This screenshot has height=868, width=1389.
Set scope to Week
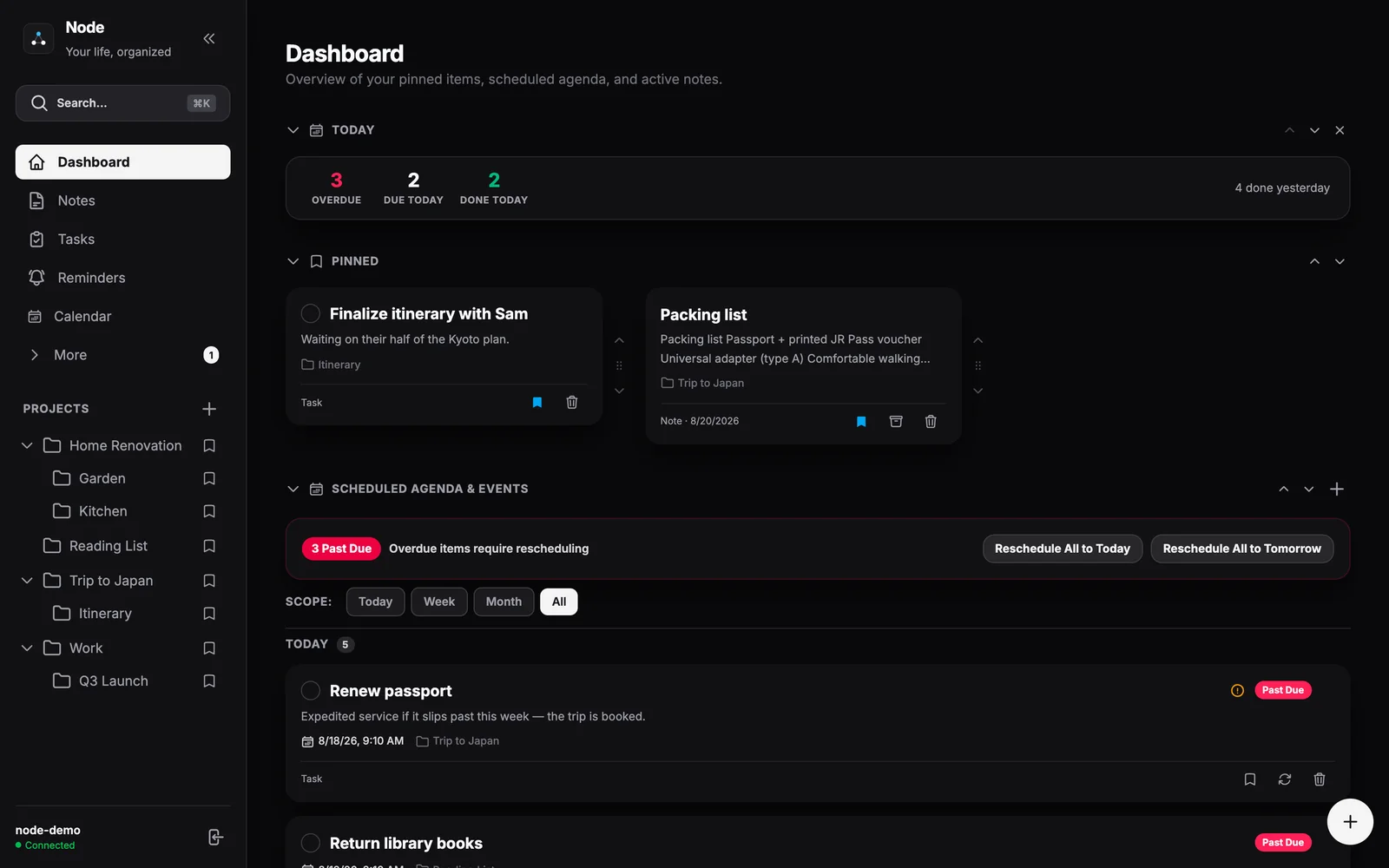(439, 602)
